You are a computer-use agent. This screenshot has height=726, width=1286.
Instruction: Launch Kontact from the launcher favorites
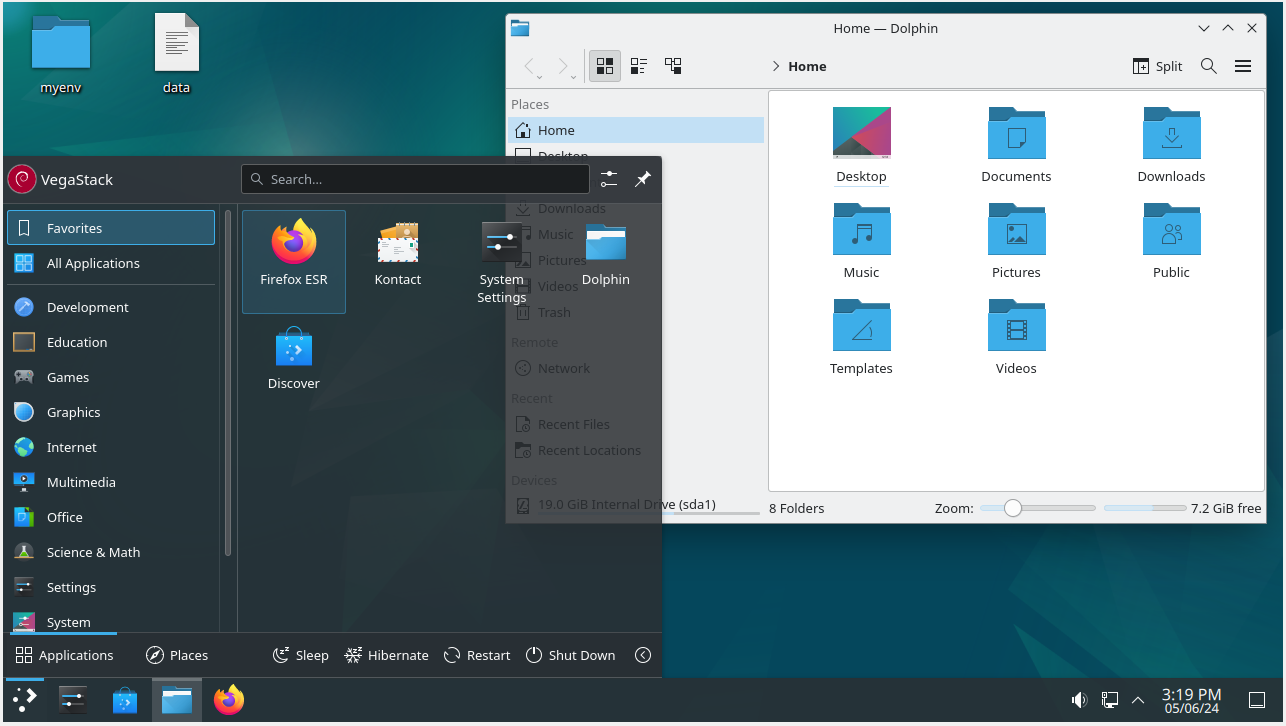click(397, 250)
